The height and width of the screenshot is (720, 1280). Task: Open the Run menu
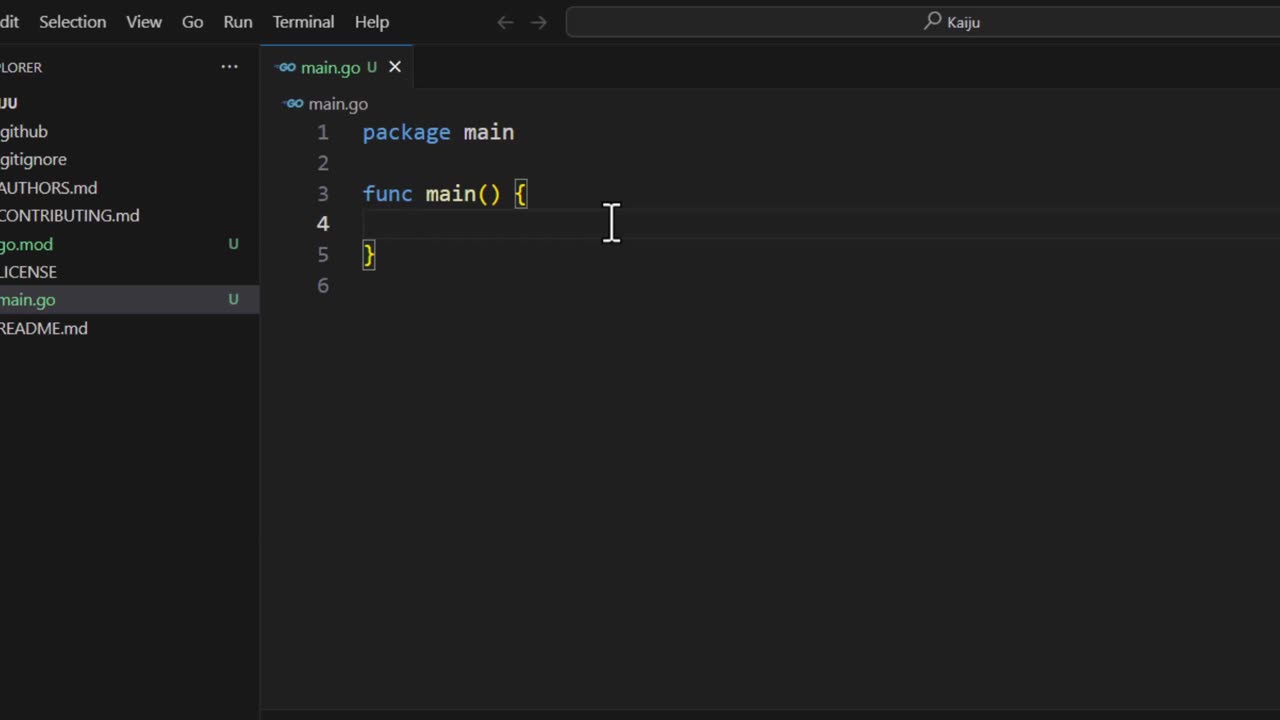(x=238, y=22)
